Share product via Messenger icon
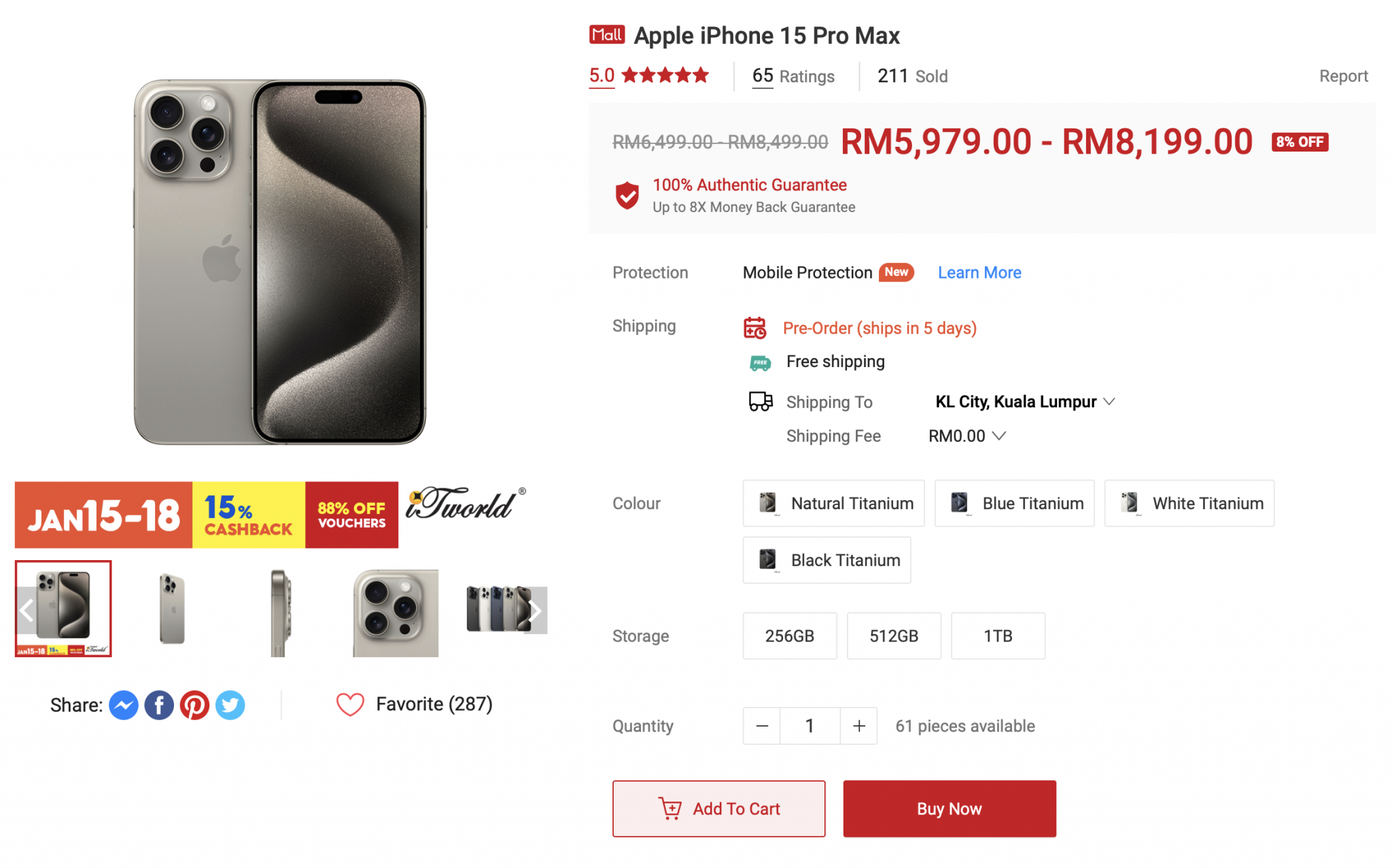1392x868 pixels. click(124, 705)
